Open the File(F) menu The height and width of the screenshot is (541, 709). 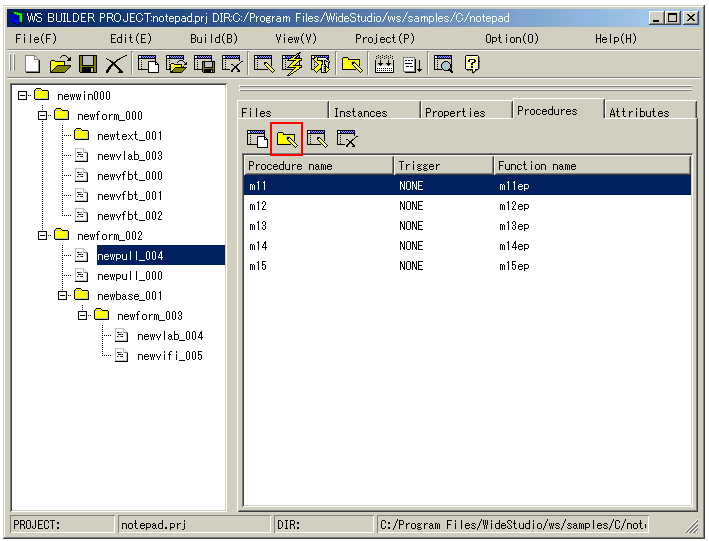click(x=36, y=39)
